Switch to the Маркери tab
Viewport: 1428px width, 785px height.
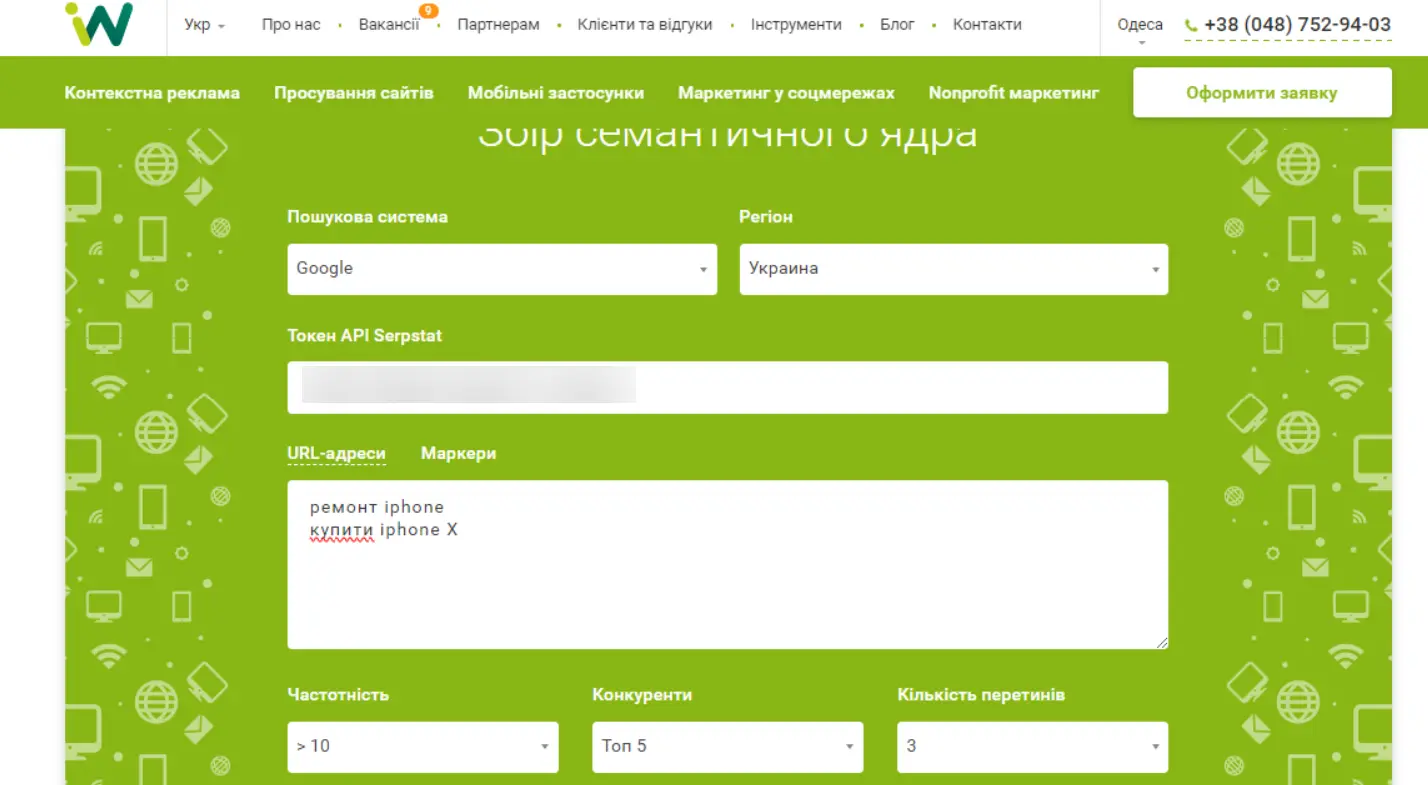[458, 454]
